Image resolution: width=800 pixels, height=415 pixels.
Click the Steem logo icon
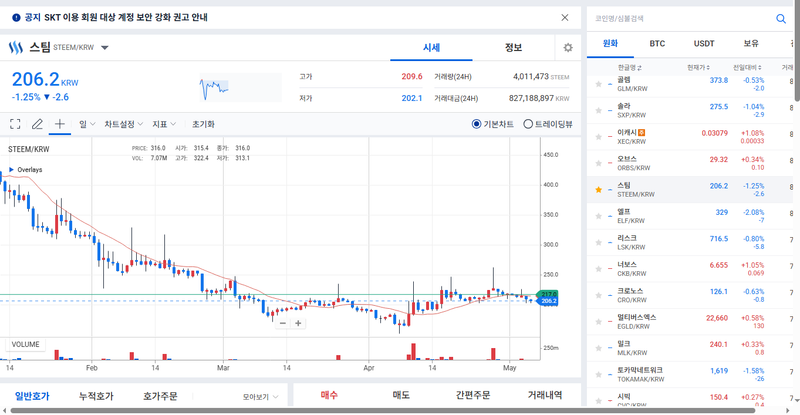tap(16, 47)
